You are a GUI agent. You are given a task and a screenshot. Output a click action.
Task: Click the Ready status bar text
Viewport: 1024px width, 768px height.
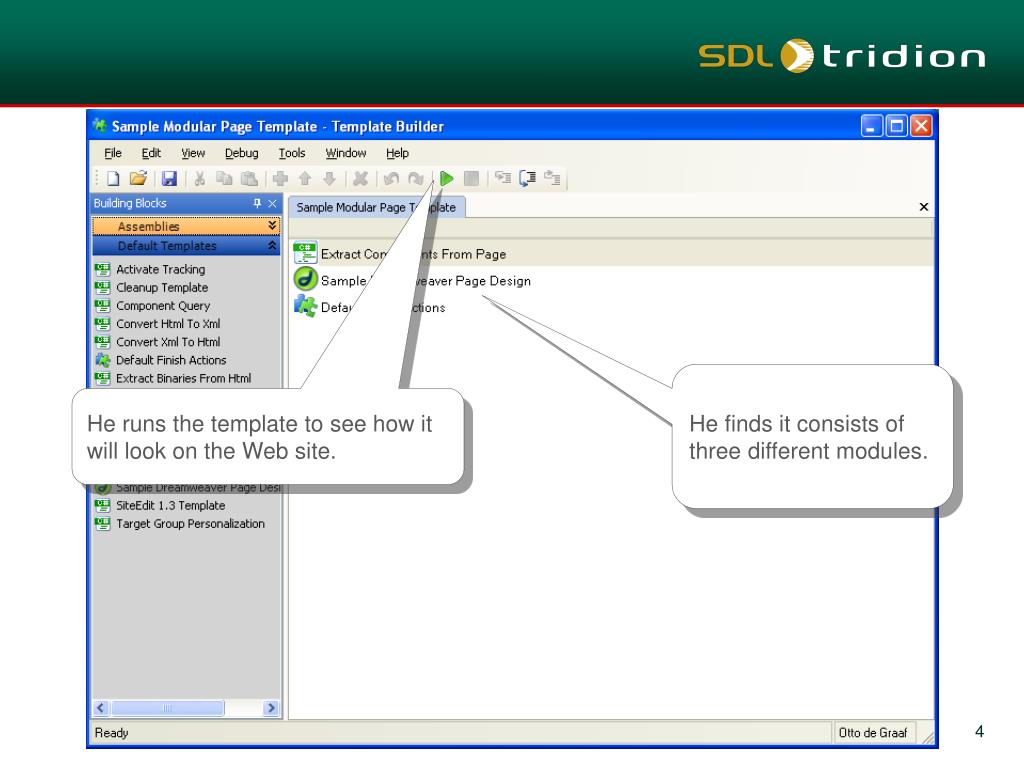(112, 733)
